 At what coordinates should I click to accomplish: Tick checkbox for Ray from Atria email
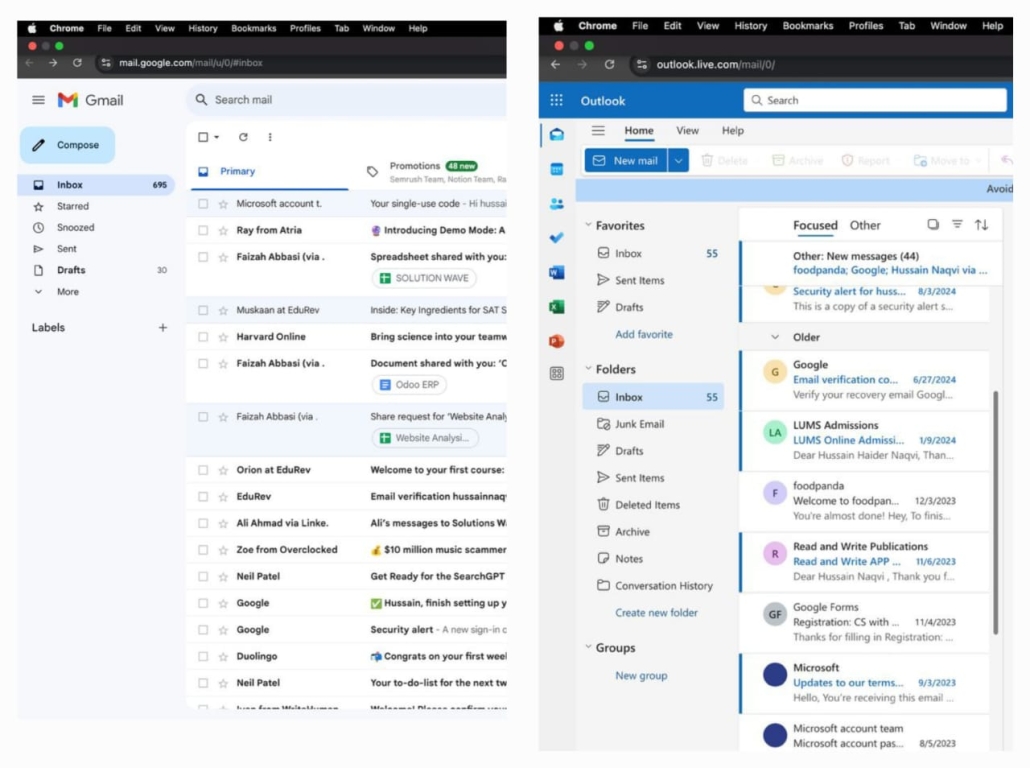(203, 231)
